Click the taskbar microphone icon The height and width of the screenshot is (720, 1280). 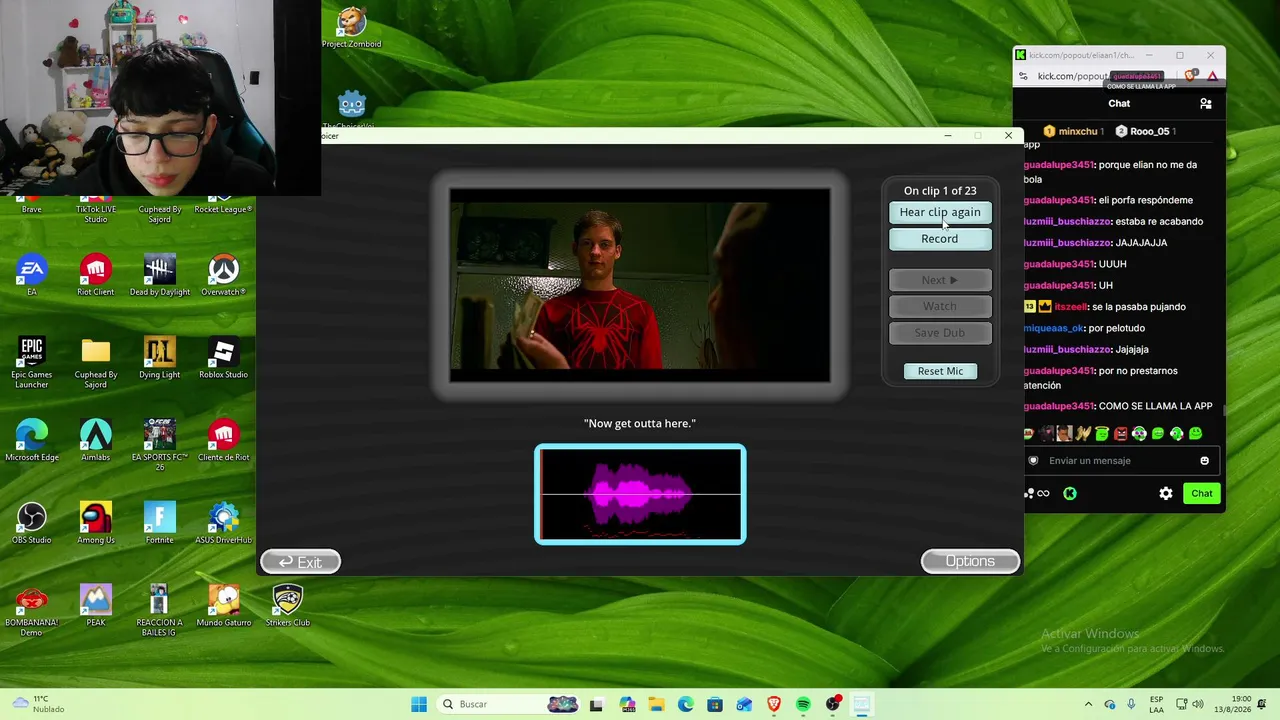point(1131,704)
